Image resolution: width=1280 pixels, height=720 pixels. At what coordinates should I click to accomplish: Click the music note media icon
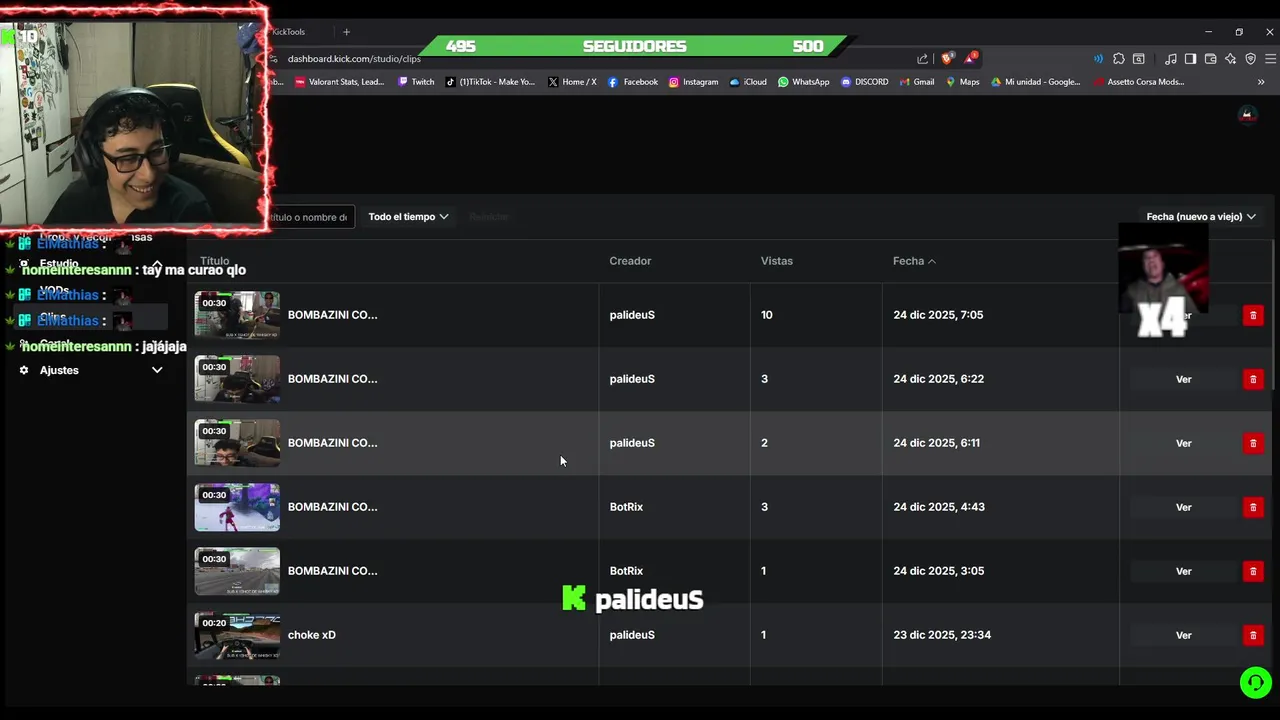pos(1170,59)
